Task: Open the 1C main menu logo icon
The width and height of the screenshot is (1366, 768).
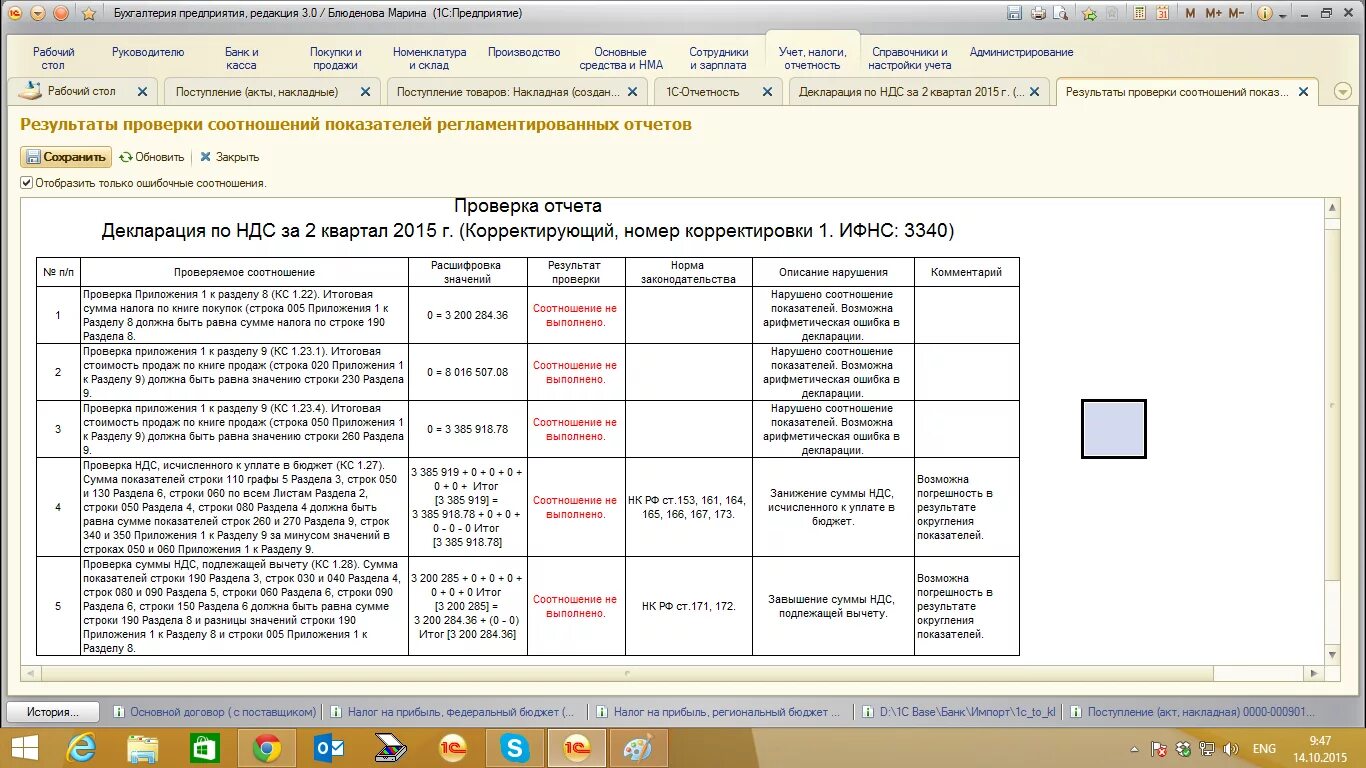Action: (x=15, y=13)
